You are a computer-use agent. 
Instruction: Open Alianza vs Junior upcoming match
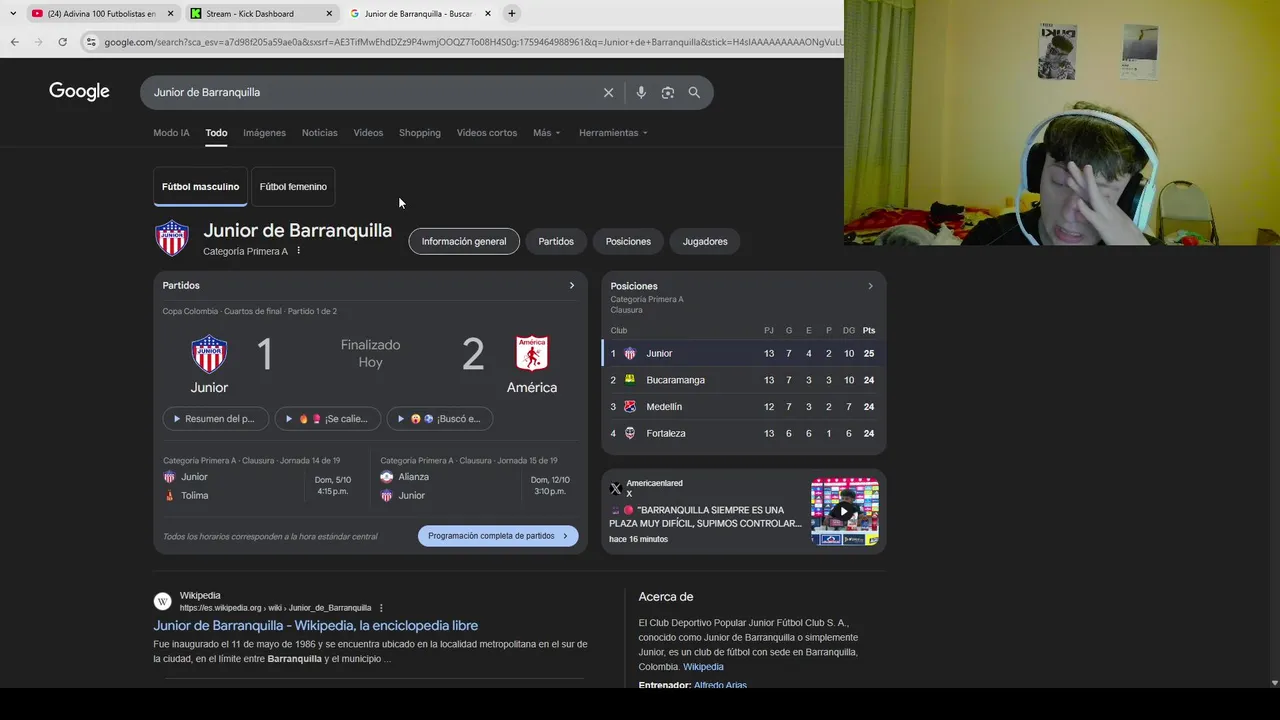pyautogui.click(x=476, y=480)
